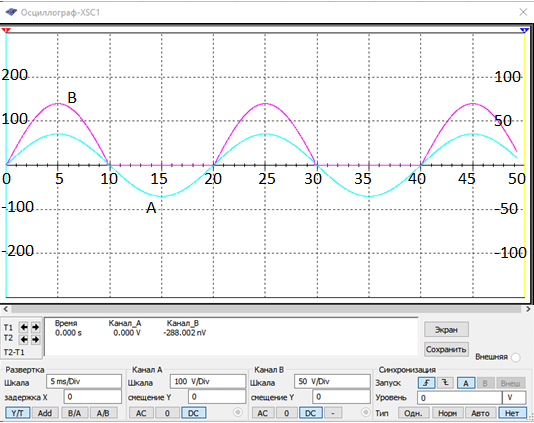Open Развертка scale 5 ms/Div field
The image size is (534, 423).
tap(84, 381)
